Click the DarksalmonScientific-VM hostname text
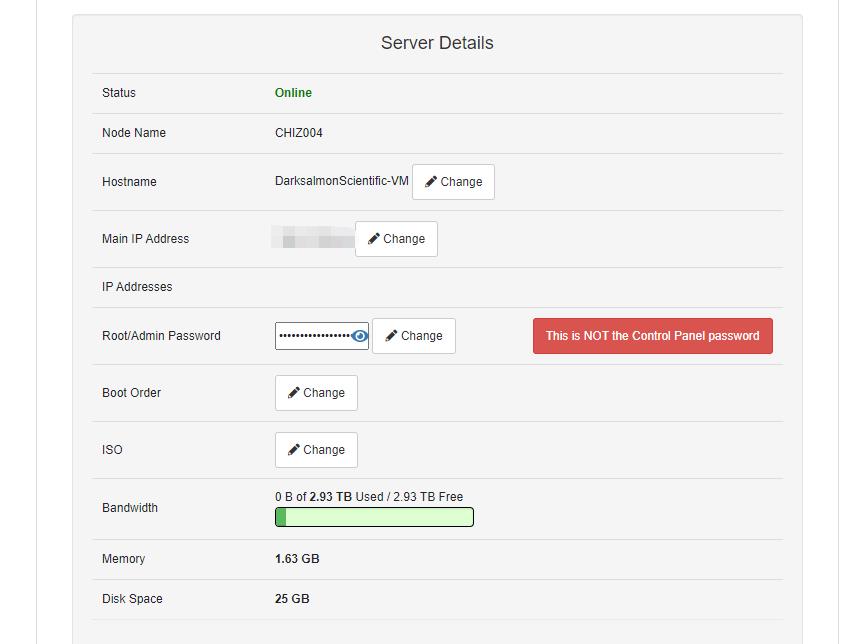Image resolution: width=863 pixels, height=644 pixels. (x=341, y=182)
